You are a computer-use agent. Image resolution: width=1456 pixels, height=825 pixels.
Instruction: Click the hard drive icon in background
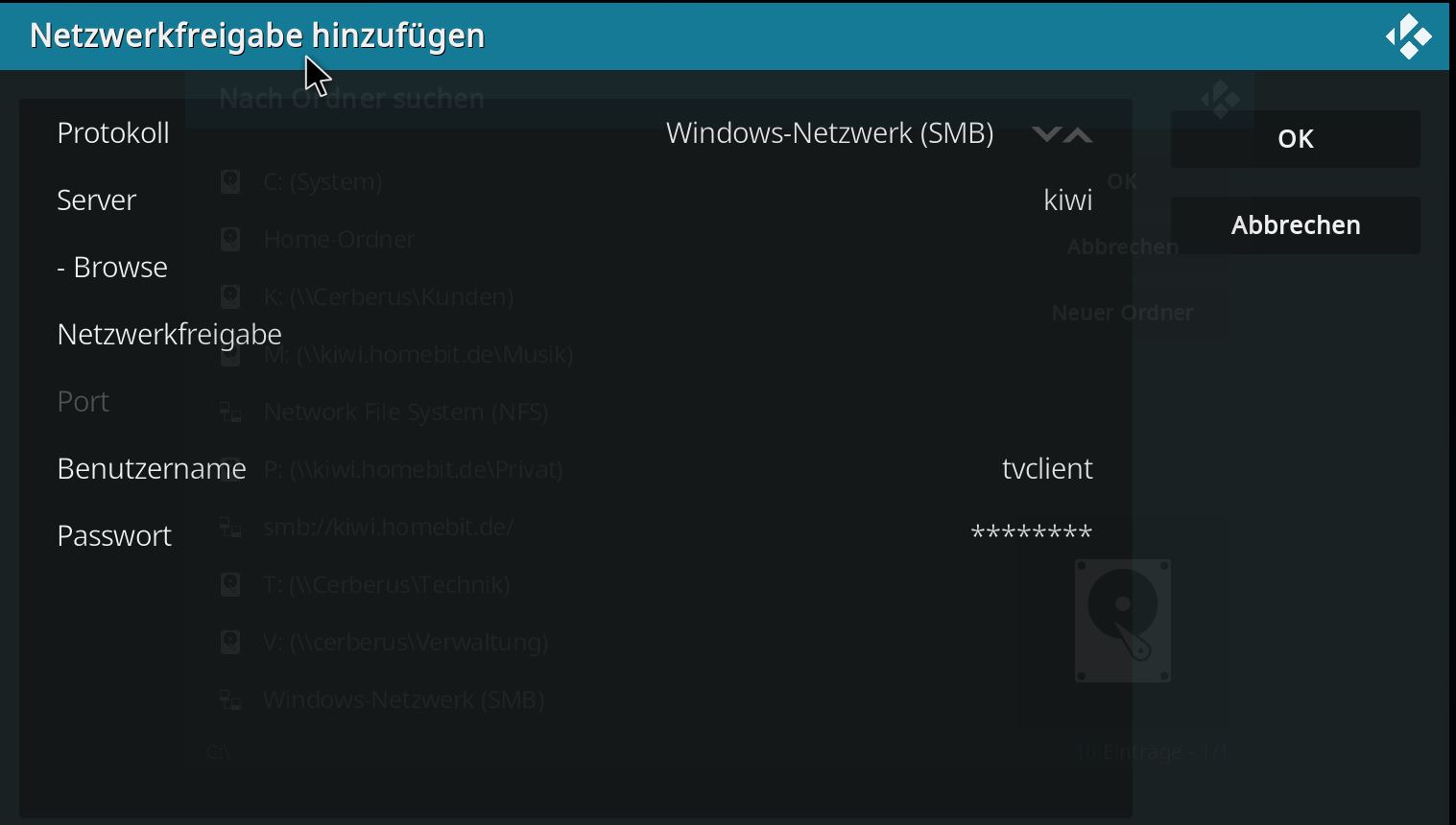click(x=1123, y=621)
